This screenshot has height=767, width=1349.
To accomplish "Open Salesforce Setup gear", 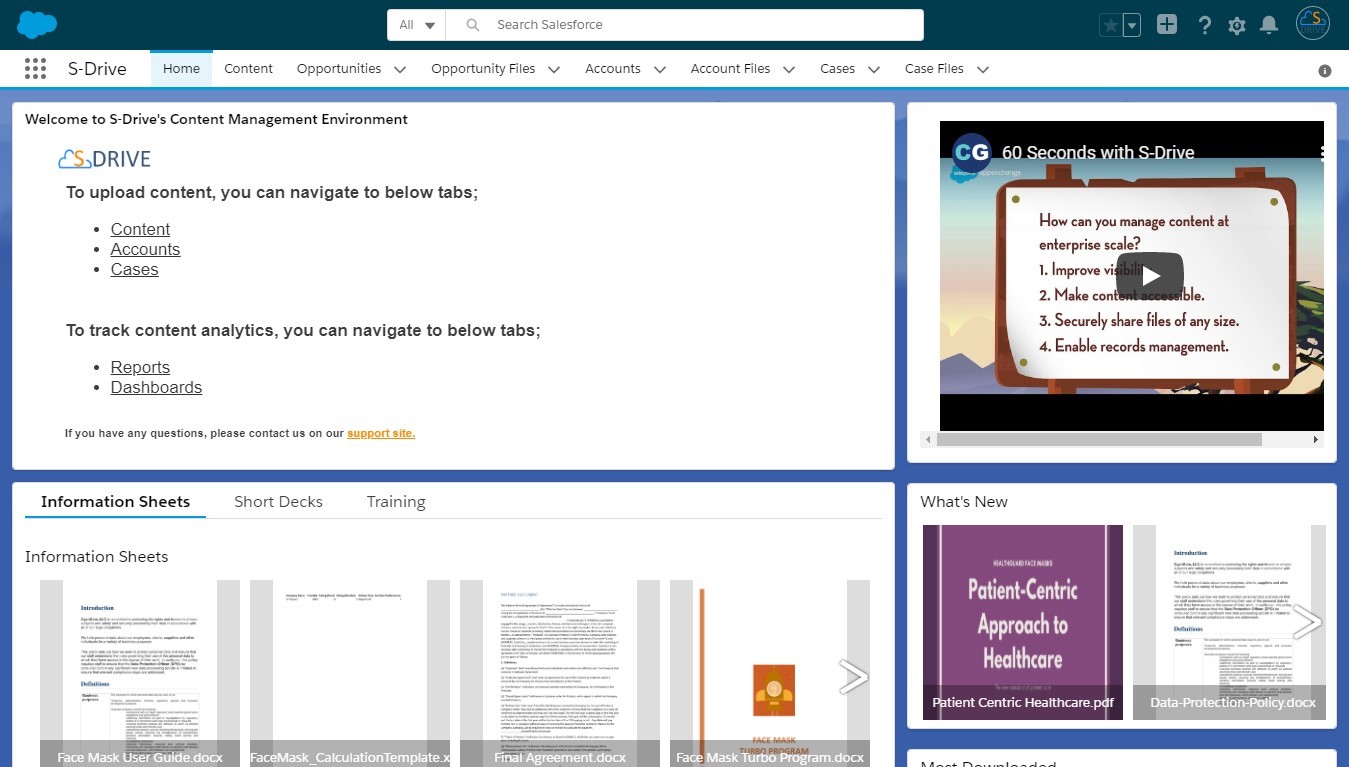I will tap(1236, 25).
